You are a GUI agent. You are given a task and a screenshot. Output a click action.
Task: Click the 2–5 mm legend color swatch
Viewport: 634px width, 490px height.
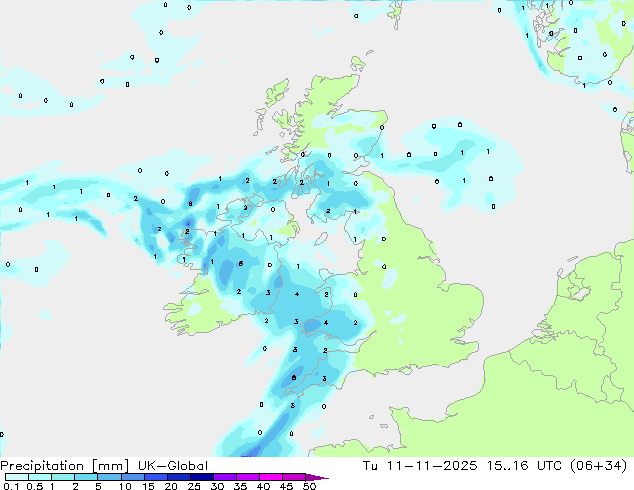(x=86, y=477)
